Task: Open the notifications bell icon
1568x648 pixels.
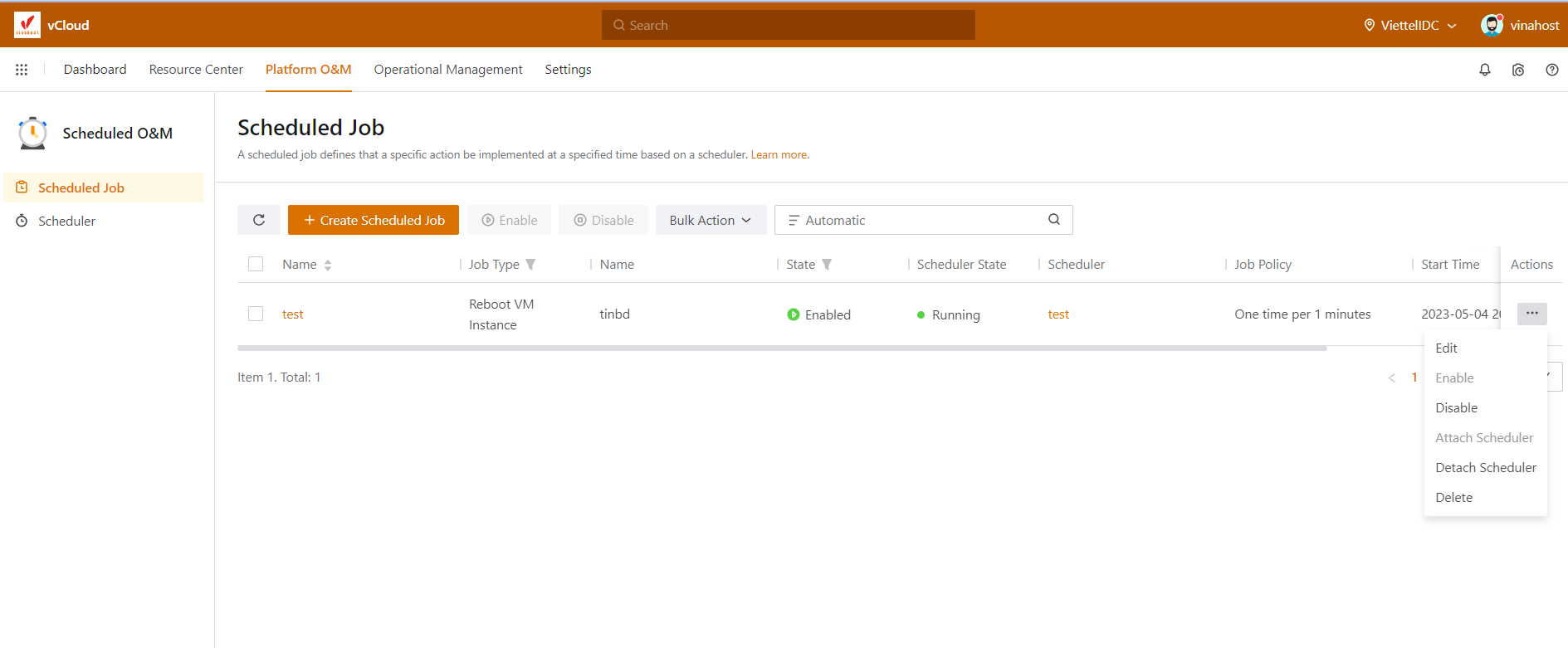Action: pyautogui.click(x=1485, y=70)
